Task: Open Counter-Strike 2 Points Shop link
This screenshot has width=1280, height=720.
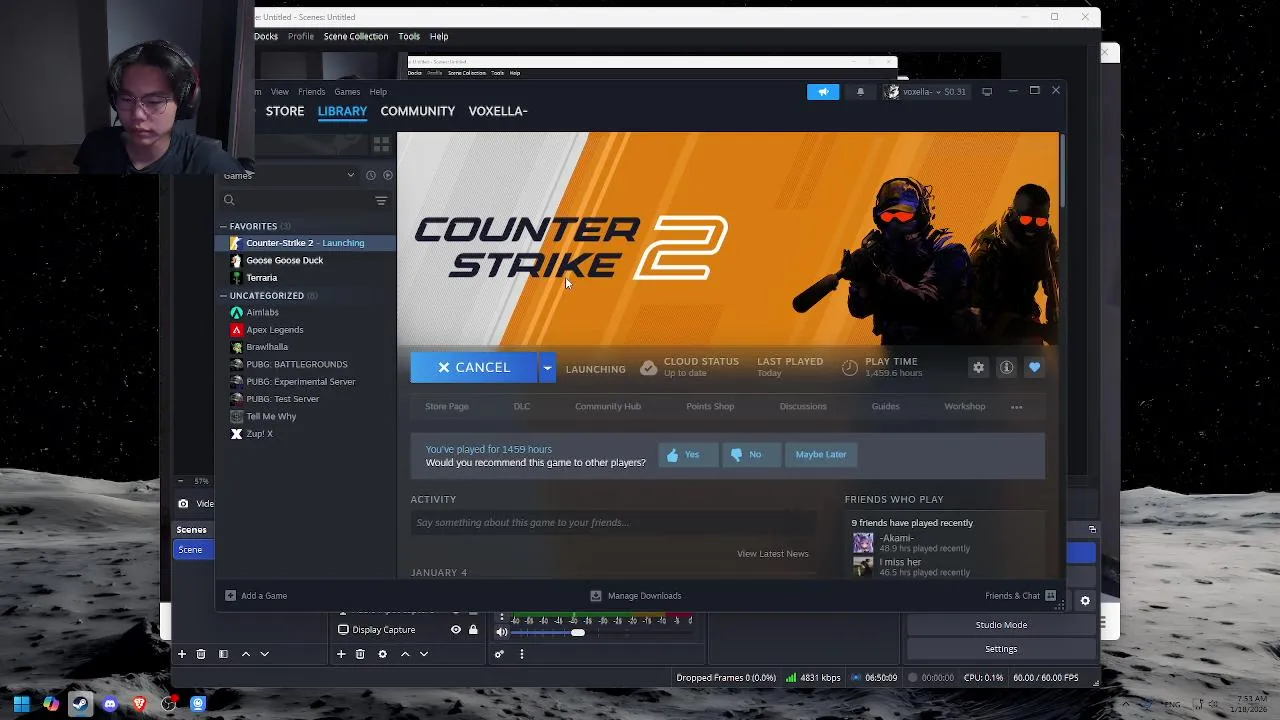Action: pyautogui.click(x=710, y=407)
